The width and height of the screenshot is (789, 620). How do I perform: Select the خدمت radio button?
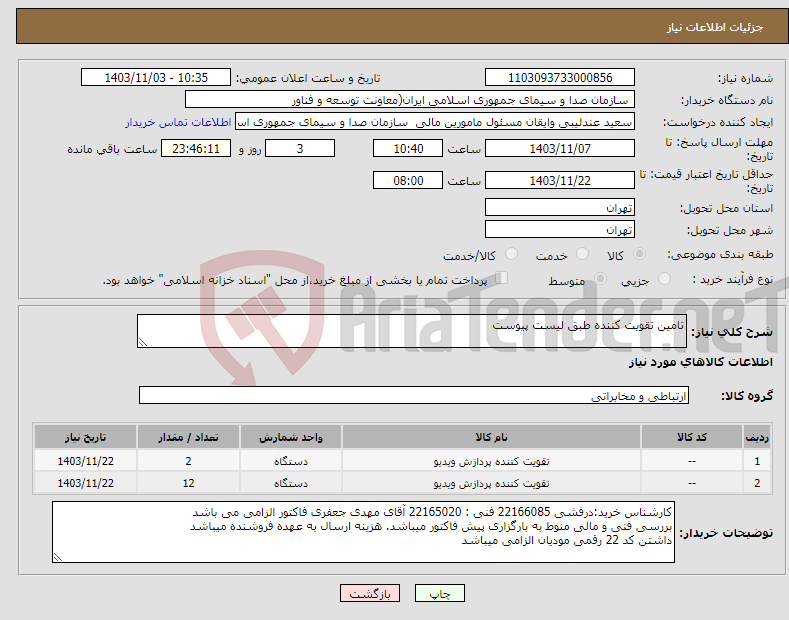click(x=582, y=254)
